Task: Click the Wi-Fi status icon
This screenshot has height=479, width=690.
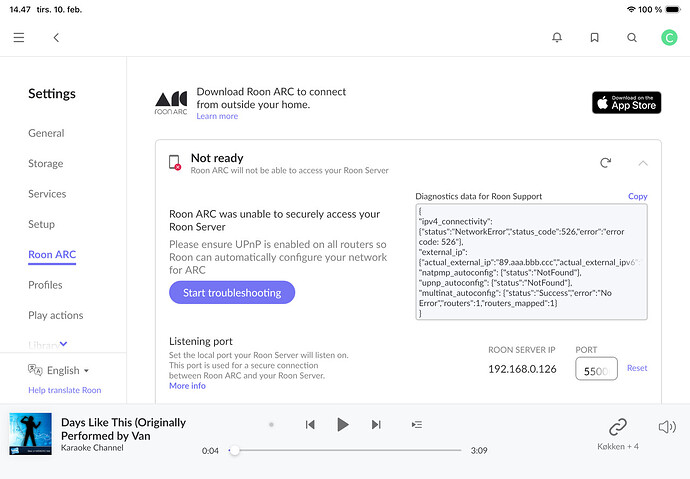Action: [x=631, y=9]
